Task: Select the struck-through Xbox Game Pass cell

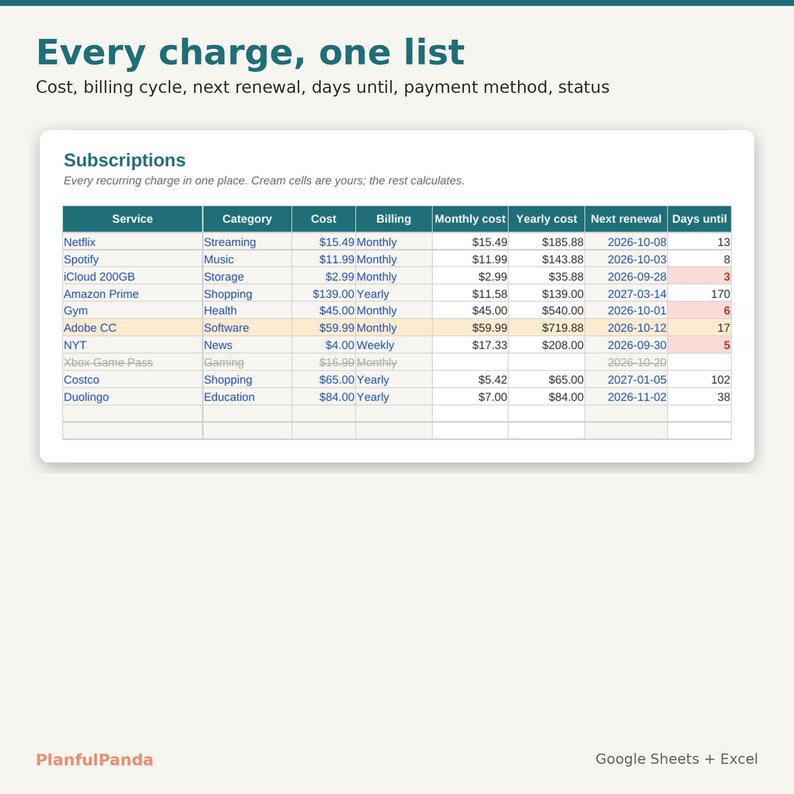Action: [x=133, y=362]
